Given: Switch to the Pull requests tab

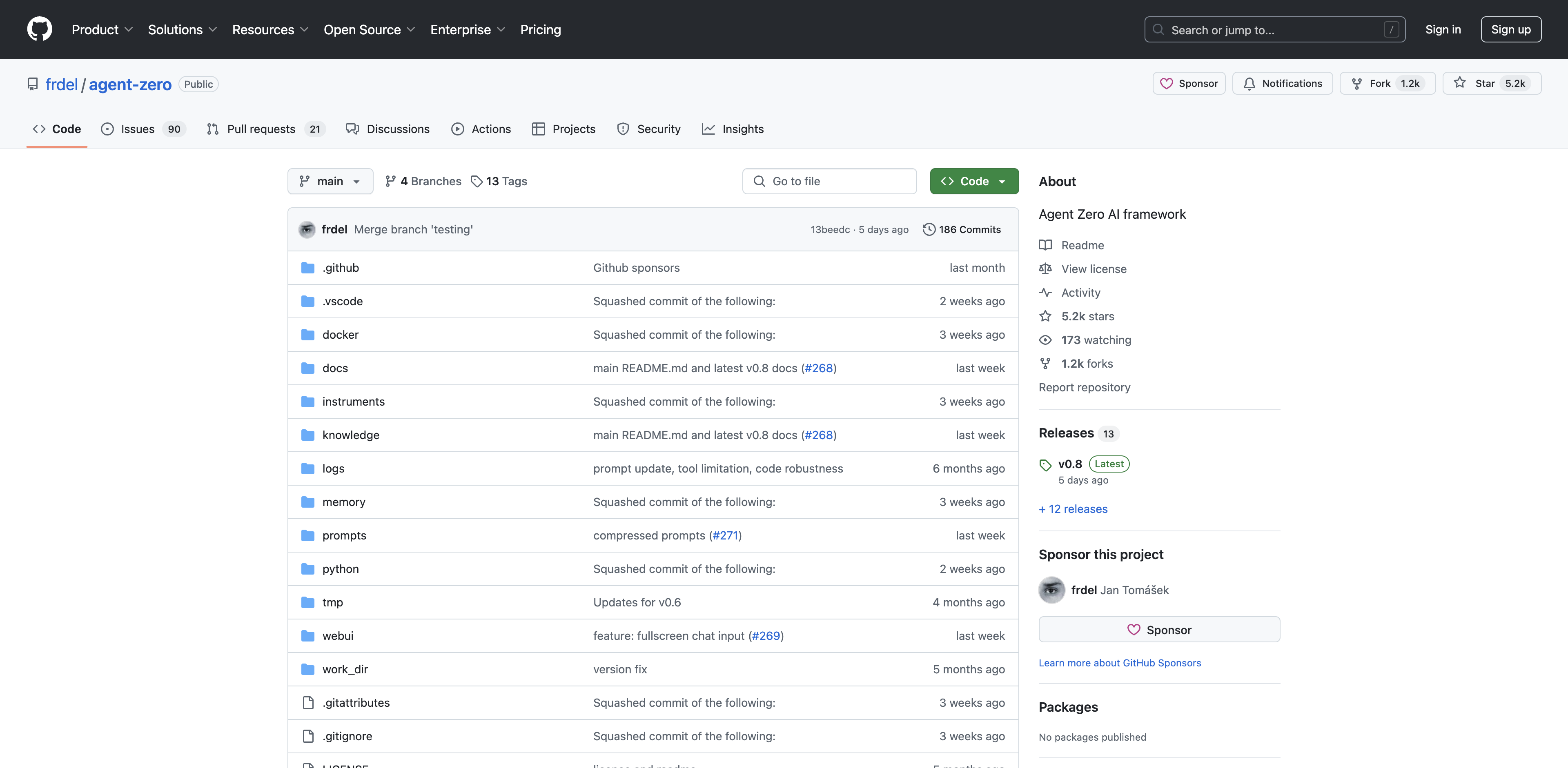Looking at the screenshot, I should [x=266, y=129].
